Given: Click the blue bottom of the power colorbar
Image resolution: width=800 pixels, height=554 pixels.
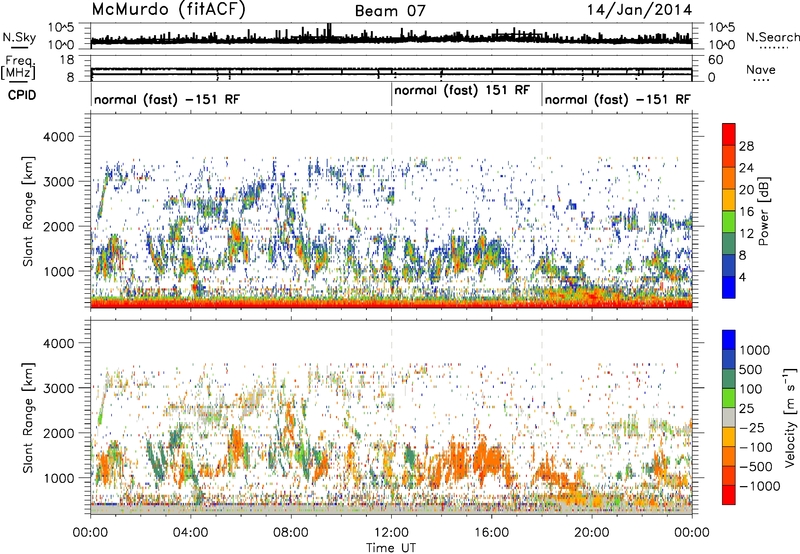Looking at the screenshot, I should [729, 287].
